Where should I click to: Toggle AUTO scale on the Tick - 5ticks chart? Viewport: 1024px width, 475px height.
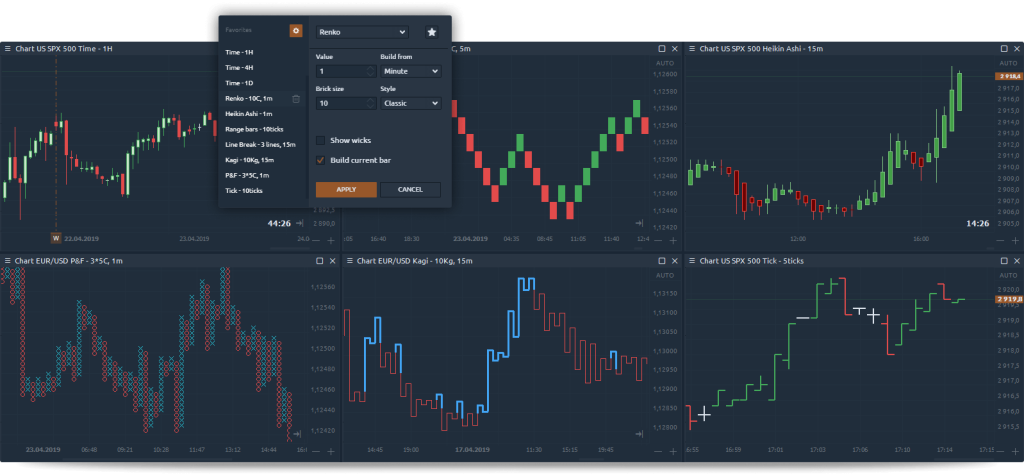1008,276
